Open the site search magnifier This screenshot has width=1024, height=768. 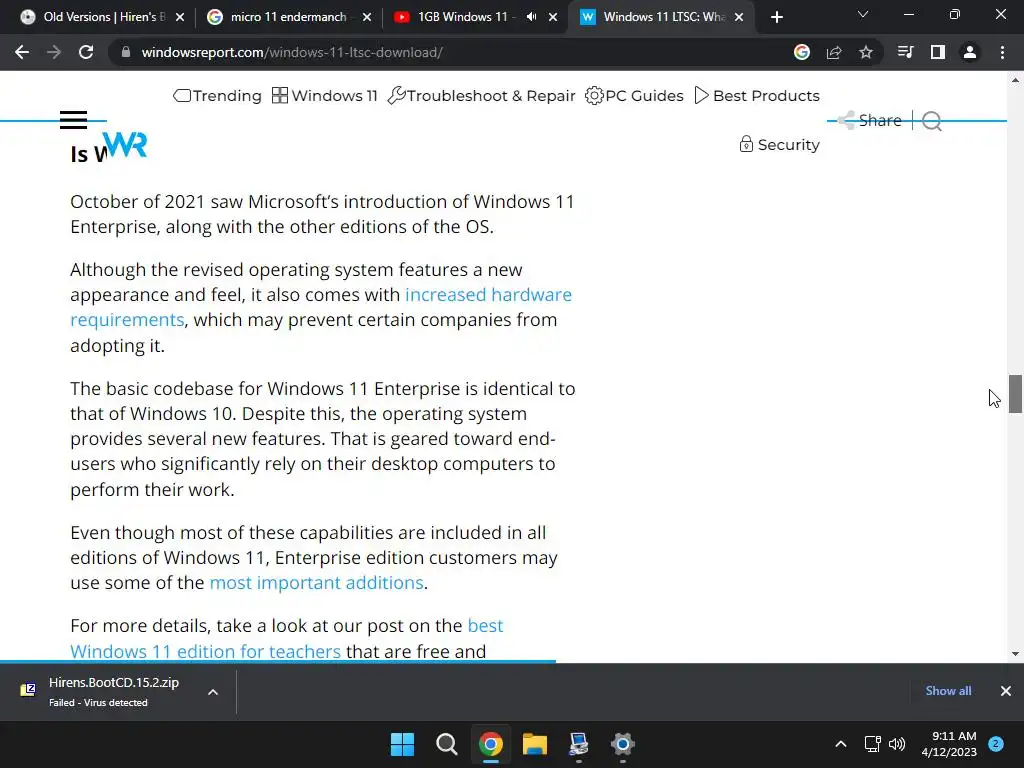click(932, 121)
